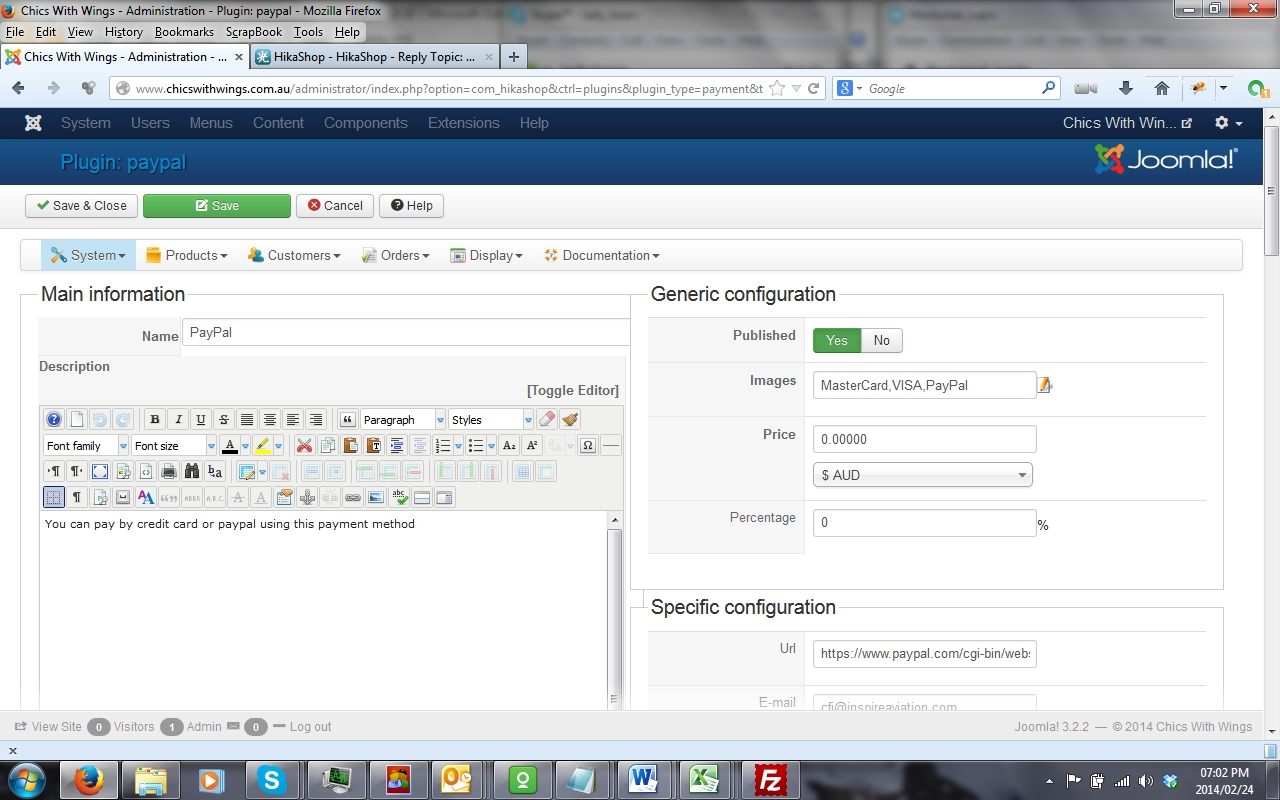The width and height of the screenshot is (1280, 800).
Task: Apply strikethrough in the editor toolbar
Action: pyautogui.click(x=224, y=420)
